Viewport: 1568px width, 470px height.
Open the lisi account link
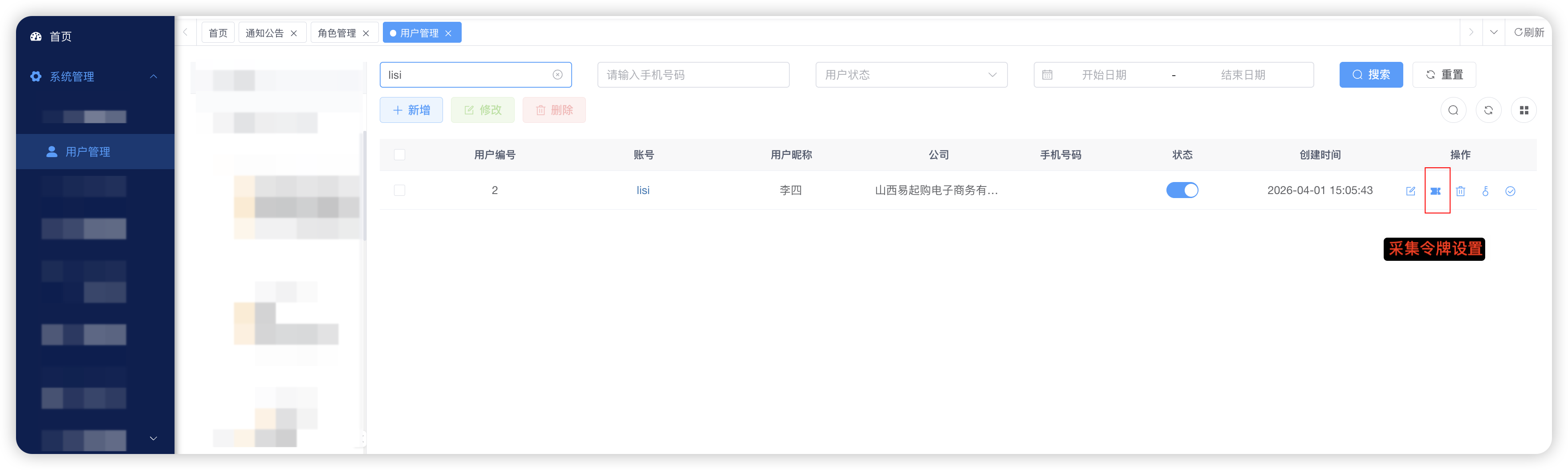click(643, 190)
